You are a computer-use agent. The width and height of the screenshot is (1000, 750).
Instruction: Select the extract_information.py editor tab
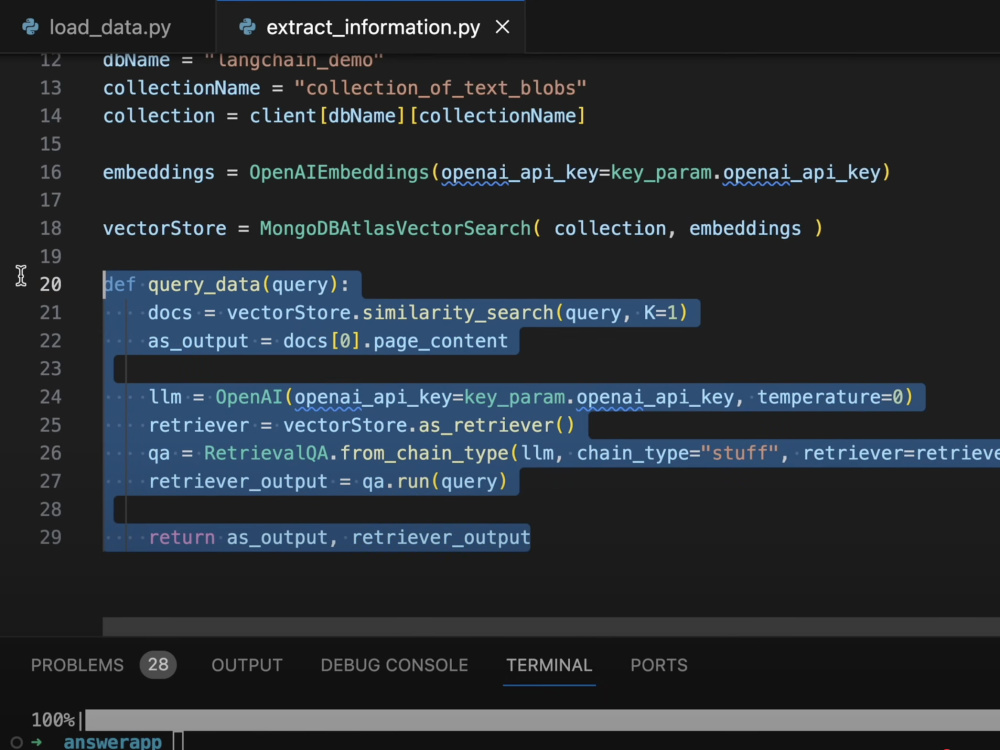point(372,27)
